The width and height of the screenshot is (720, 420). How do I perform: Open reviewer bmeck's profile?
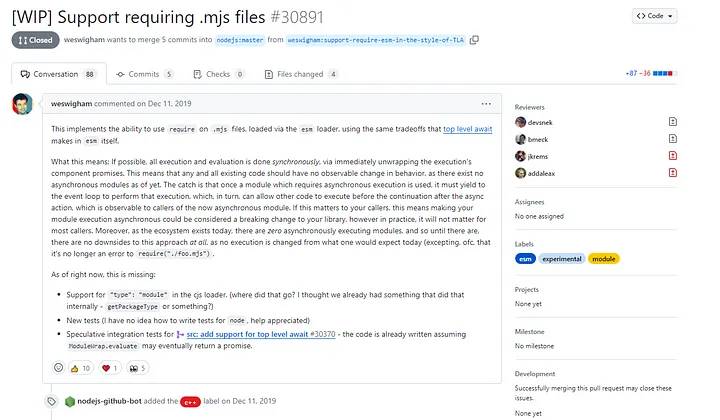coord(538,140)
